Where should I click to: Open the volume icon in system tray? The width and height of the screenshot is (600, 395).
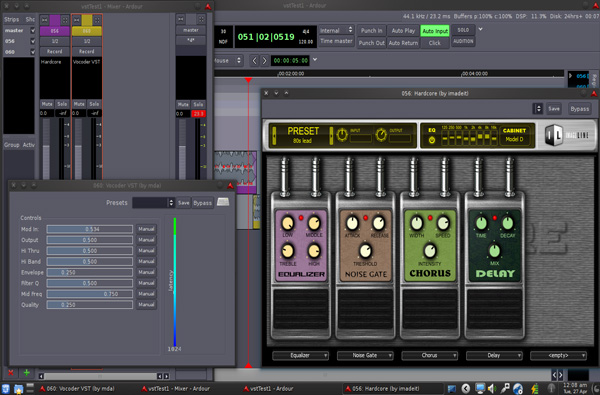[x=492, y=388]
